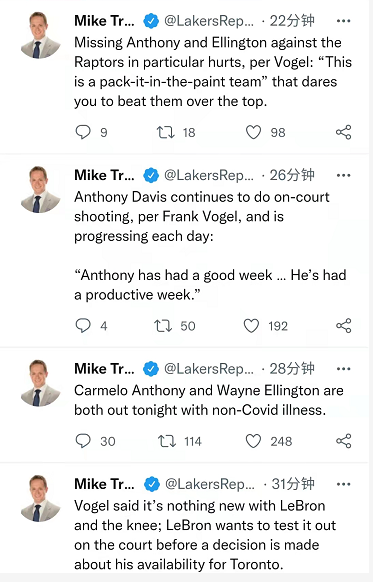The height and width of the screenshot is (582, 373).
Task: Retweet the tweet with 50 retweets
Action: pos(163,326)
